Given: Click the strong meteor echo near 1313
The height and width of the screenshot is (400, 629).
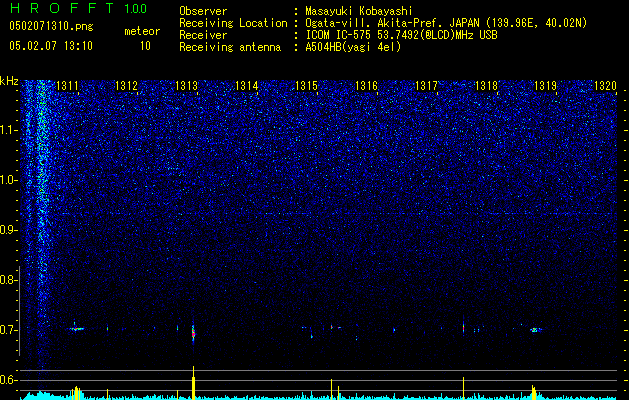Looking at the screenshot, I should click(193, 331).
